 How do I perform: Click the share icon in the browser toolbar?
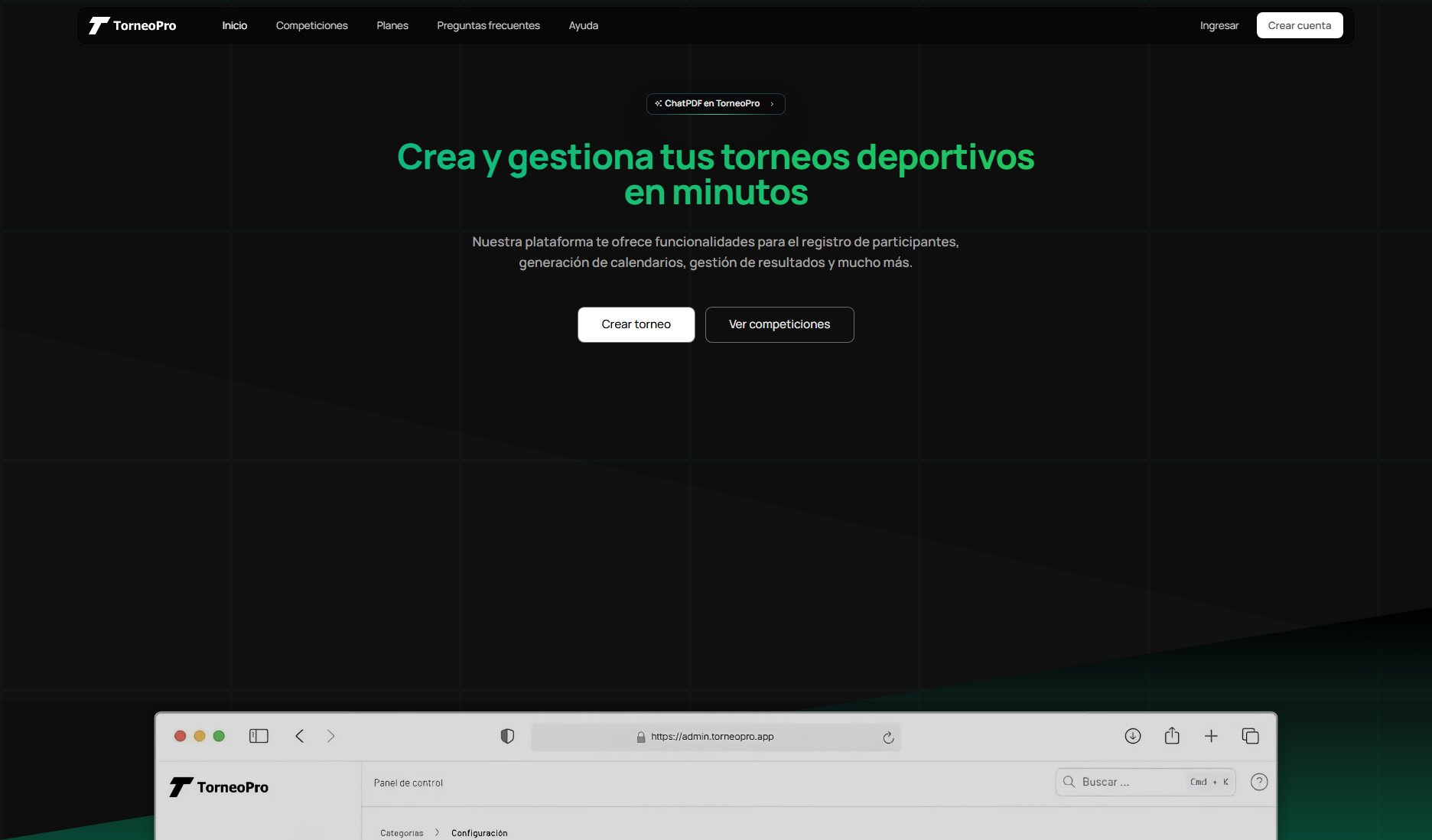(x=1172, y=735)
